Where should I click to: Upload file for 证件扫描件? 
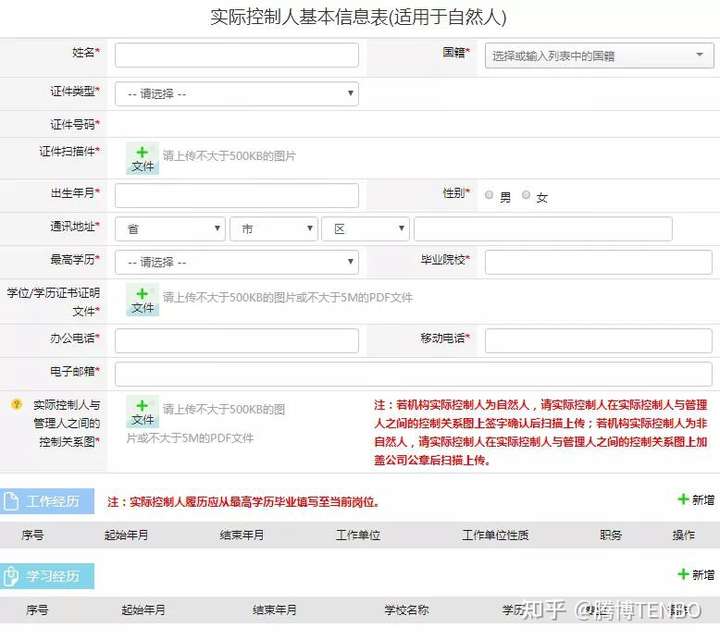click(143, 159)
